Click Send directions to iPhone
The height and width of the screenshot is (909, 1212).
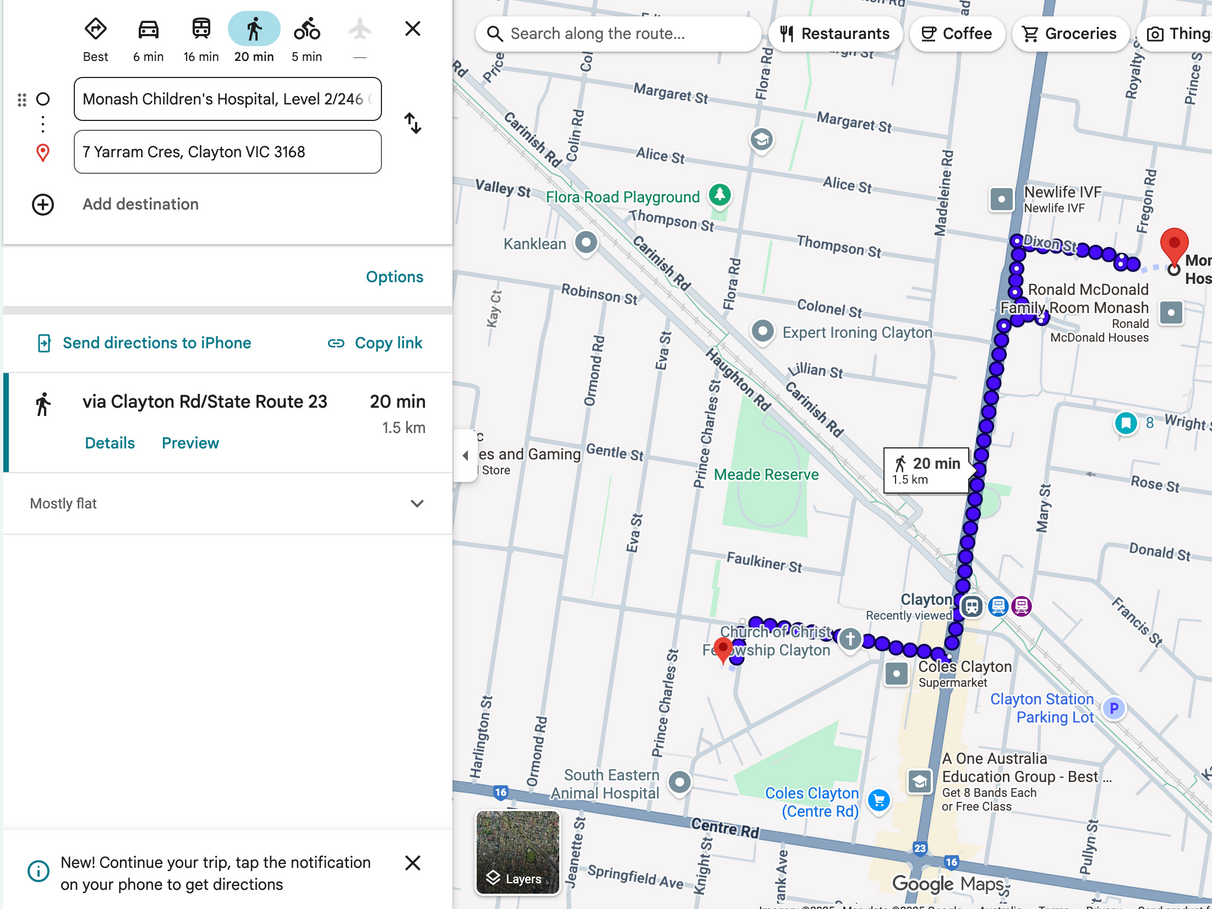click(x=143, y=343)
